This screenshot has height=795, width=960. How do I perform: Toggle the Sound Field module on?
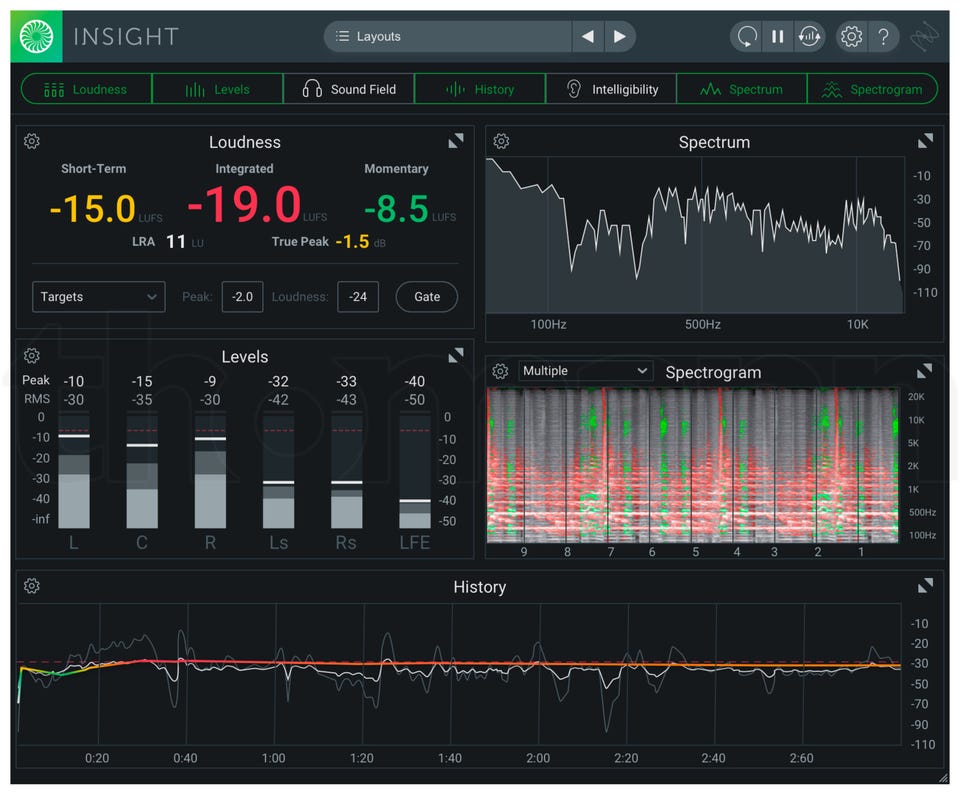click(x=349, y=89)
